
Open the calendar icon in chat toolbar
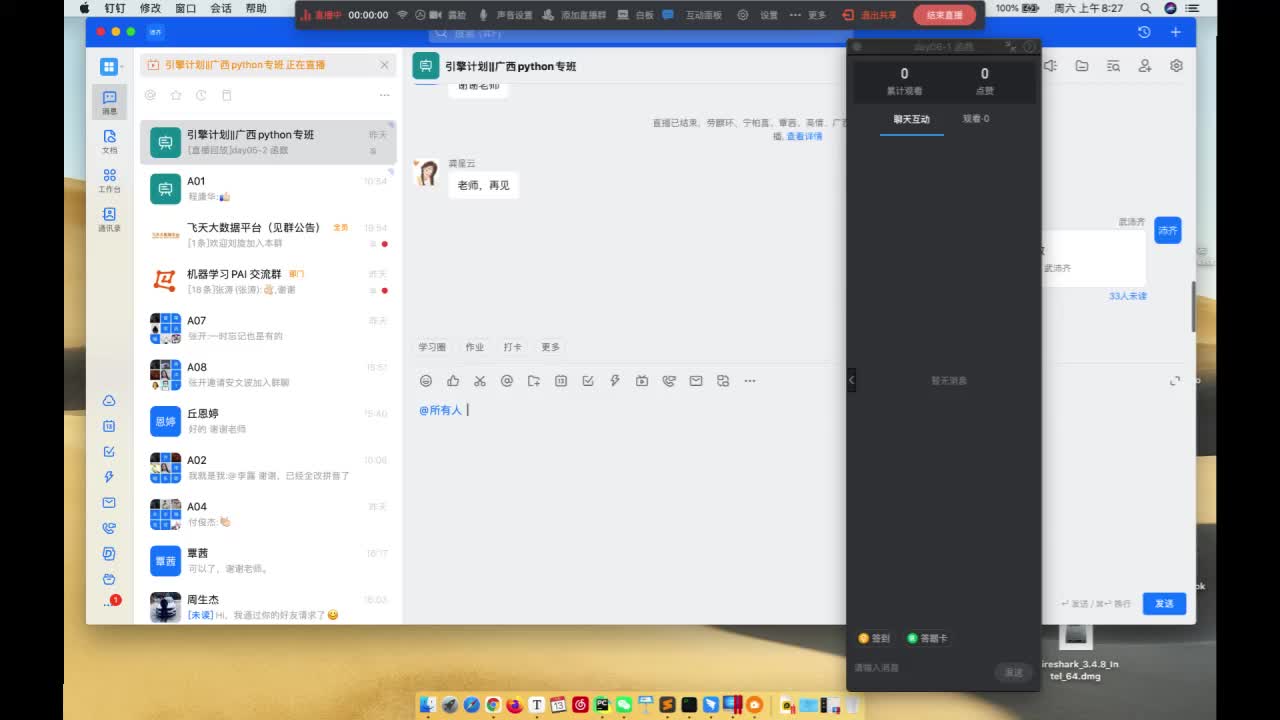click(x=561, y=381)
